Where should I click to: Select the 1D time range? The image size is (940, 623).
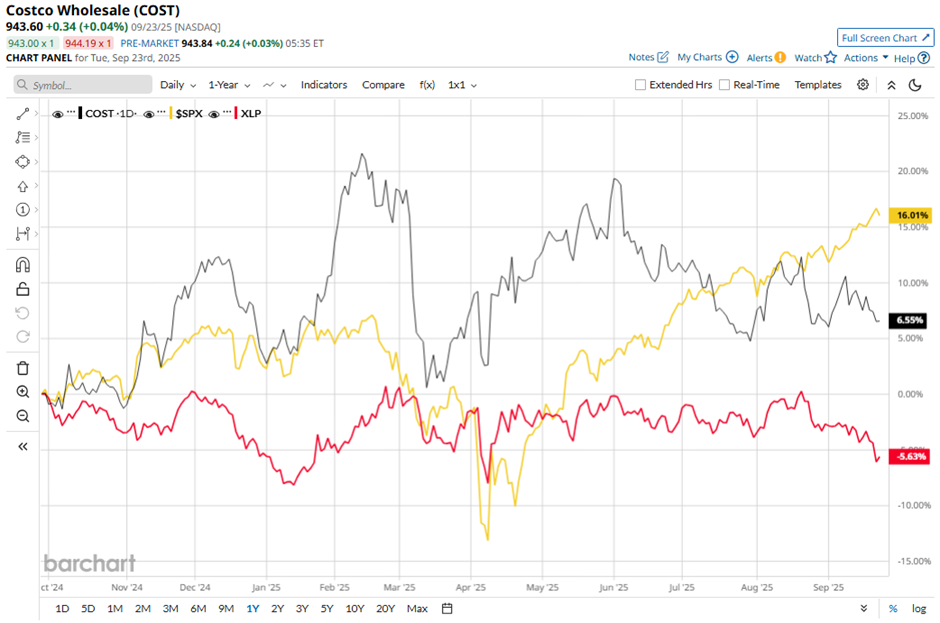pos(62,609)
